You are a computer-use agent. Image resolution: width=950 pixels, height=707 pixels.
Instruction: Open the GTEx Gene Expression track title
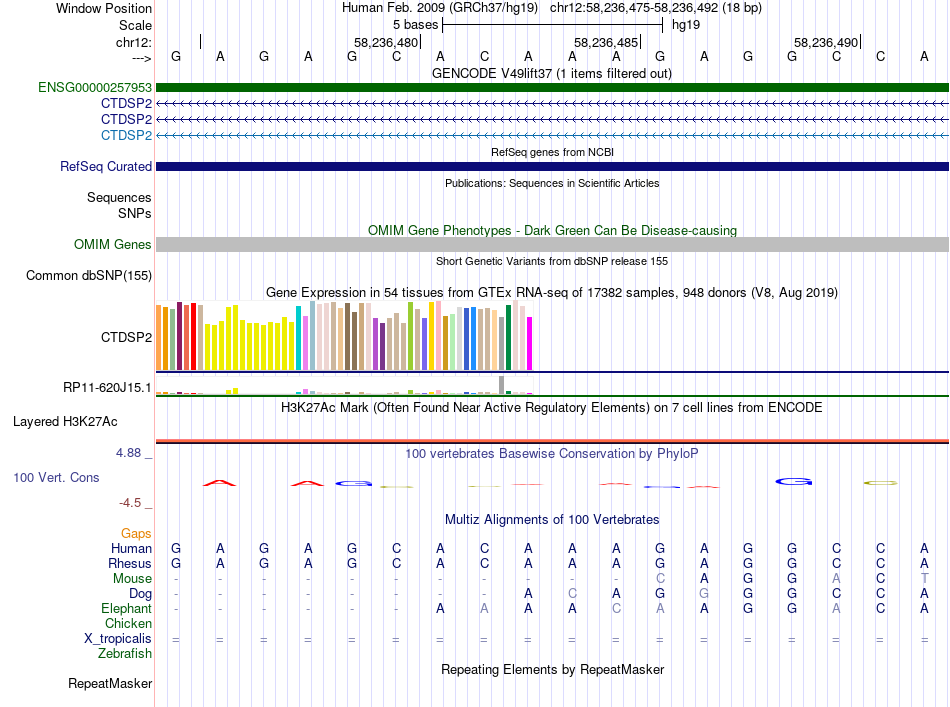click(552, 293)
